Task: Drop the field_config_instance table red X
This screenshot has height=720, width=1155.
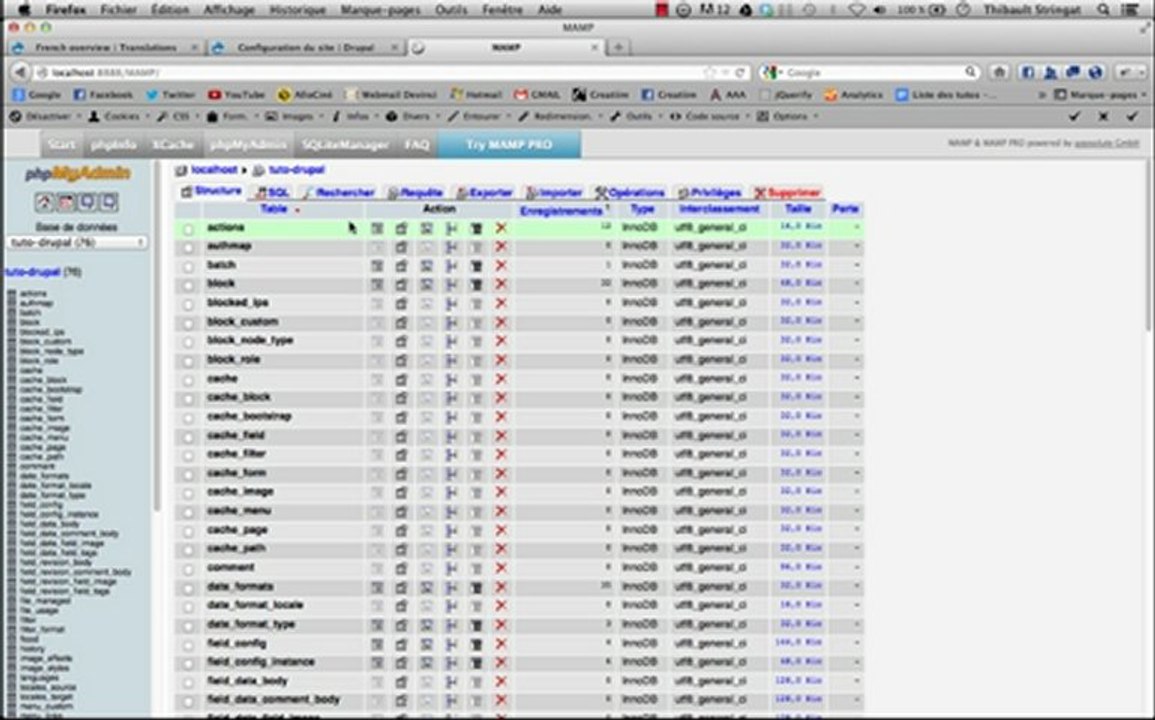Action: coord(502,663)
